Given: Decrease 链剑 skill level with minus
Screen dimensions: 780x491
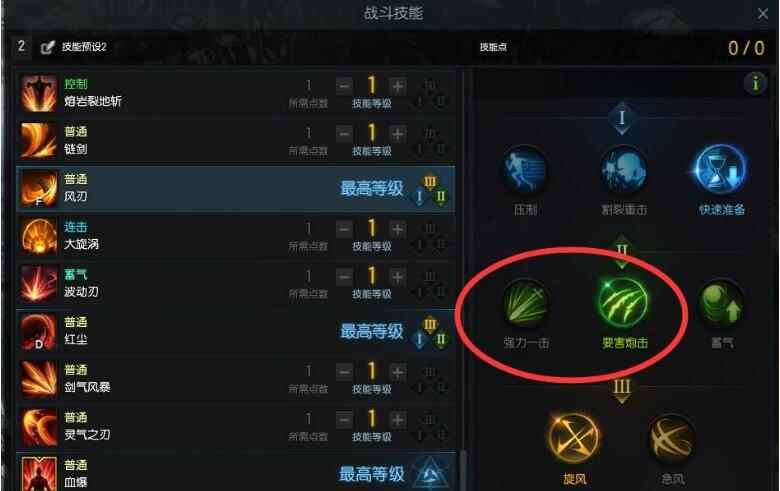Looking at the screenshot, I should click(344, 134).
